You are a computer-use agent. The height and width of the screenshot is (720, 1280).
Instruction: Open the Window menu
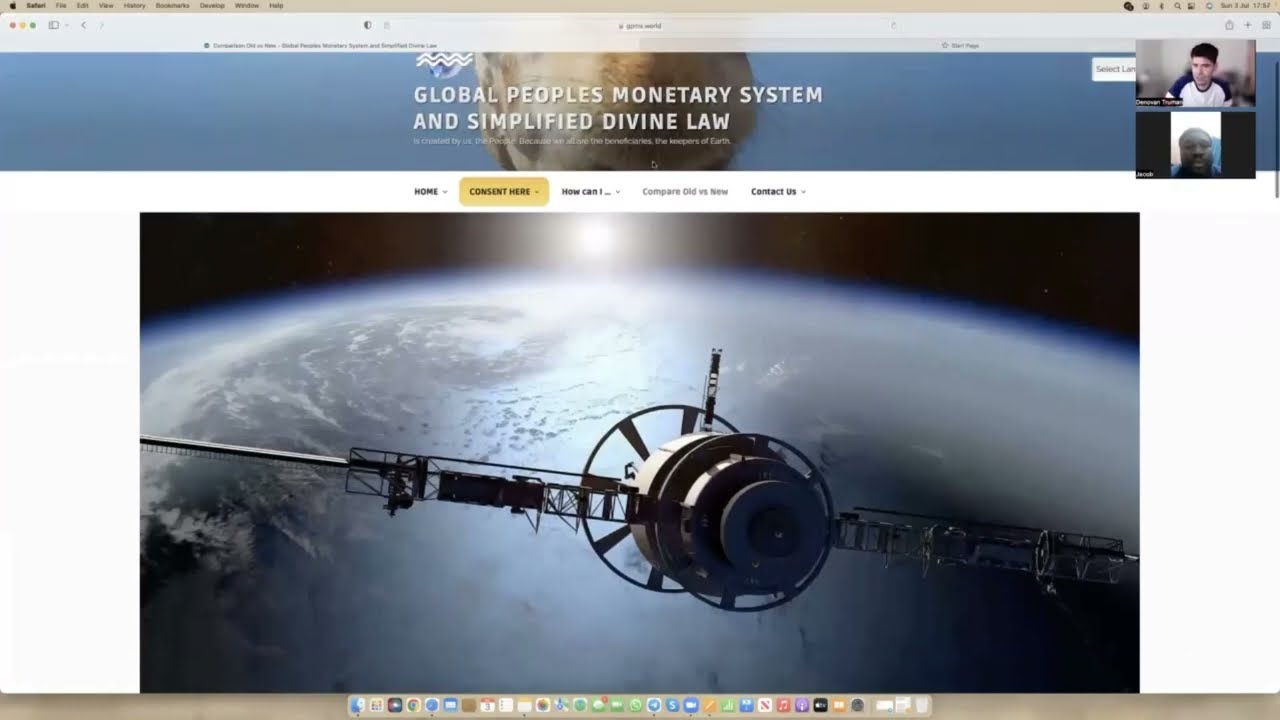(246, 6)
